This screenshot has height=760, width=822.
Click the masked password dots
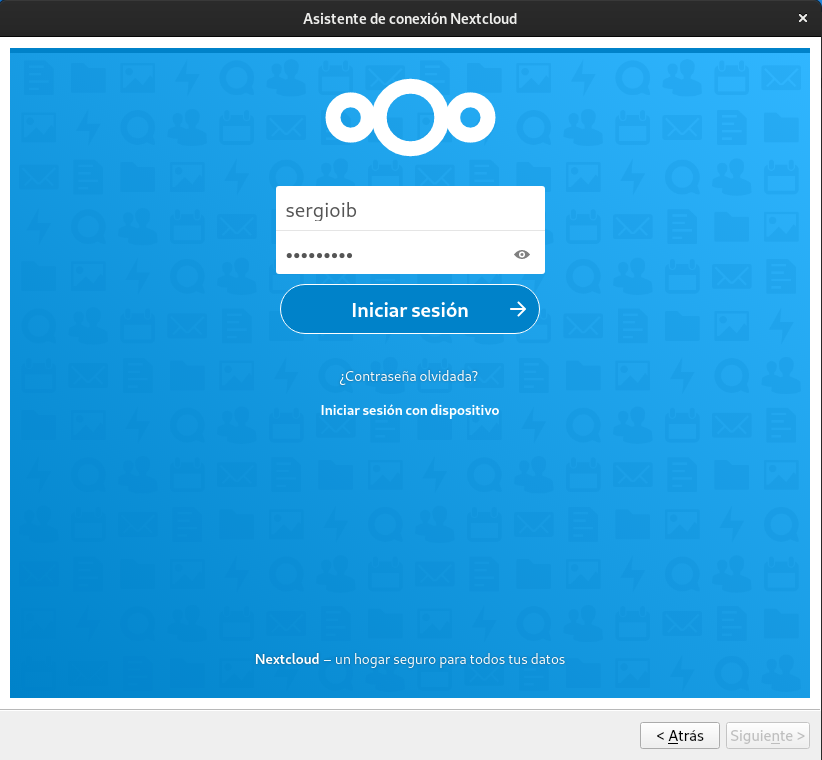[x=319, y=255]
